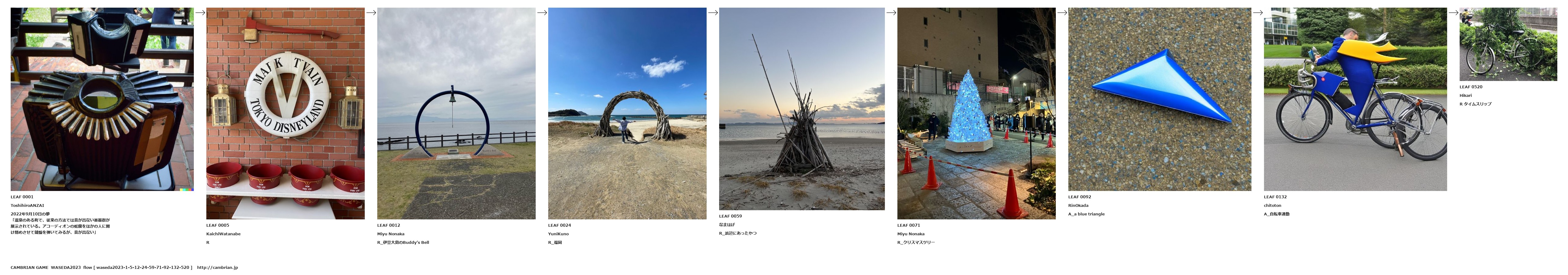The height and width of the screenshot is (275, 1568).
Task: Click the arrow before the Christmas tree photo
Action: pos(891,12)
